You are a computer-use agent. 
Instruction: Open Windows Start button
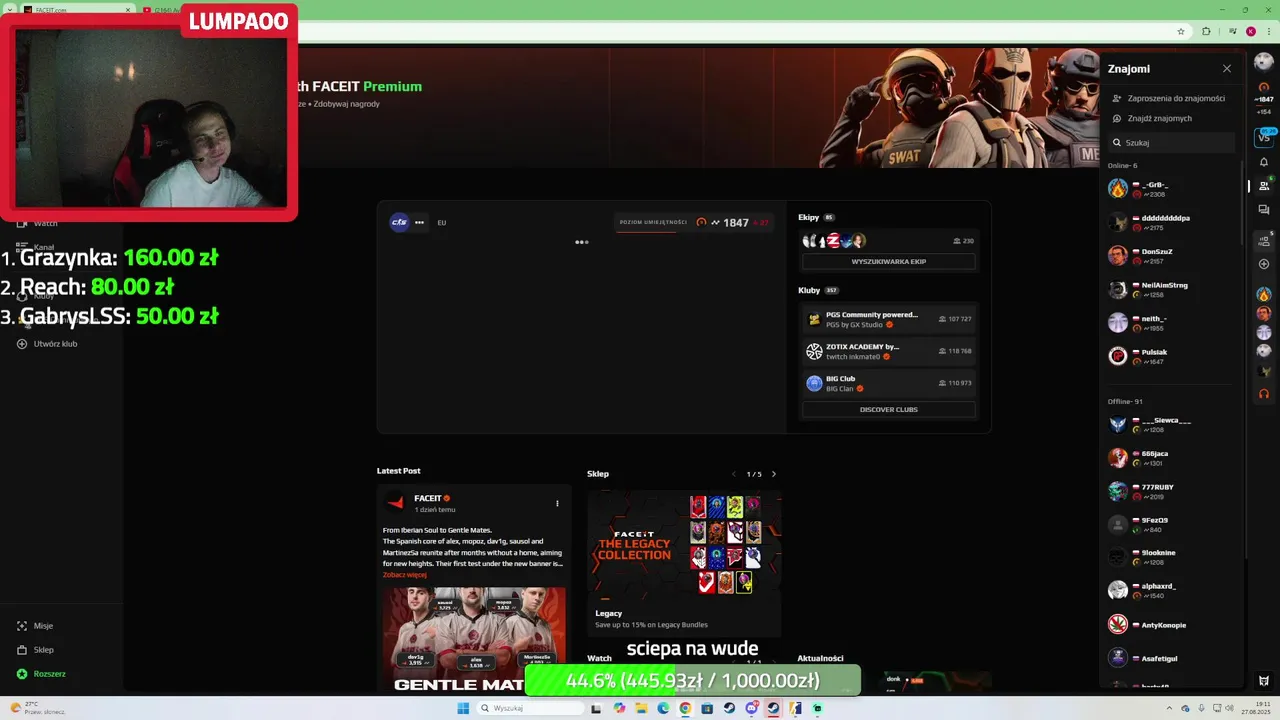click(463, 708)
